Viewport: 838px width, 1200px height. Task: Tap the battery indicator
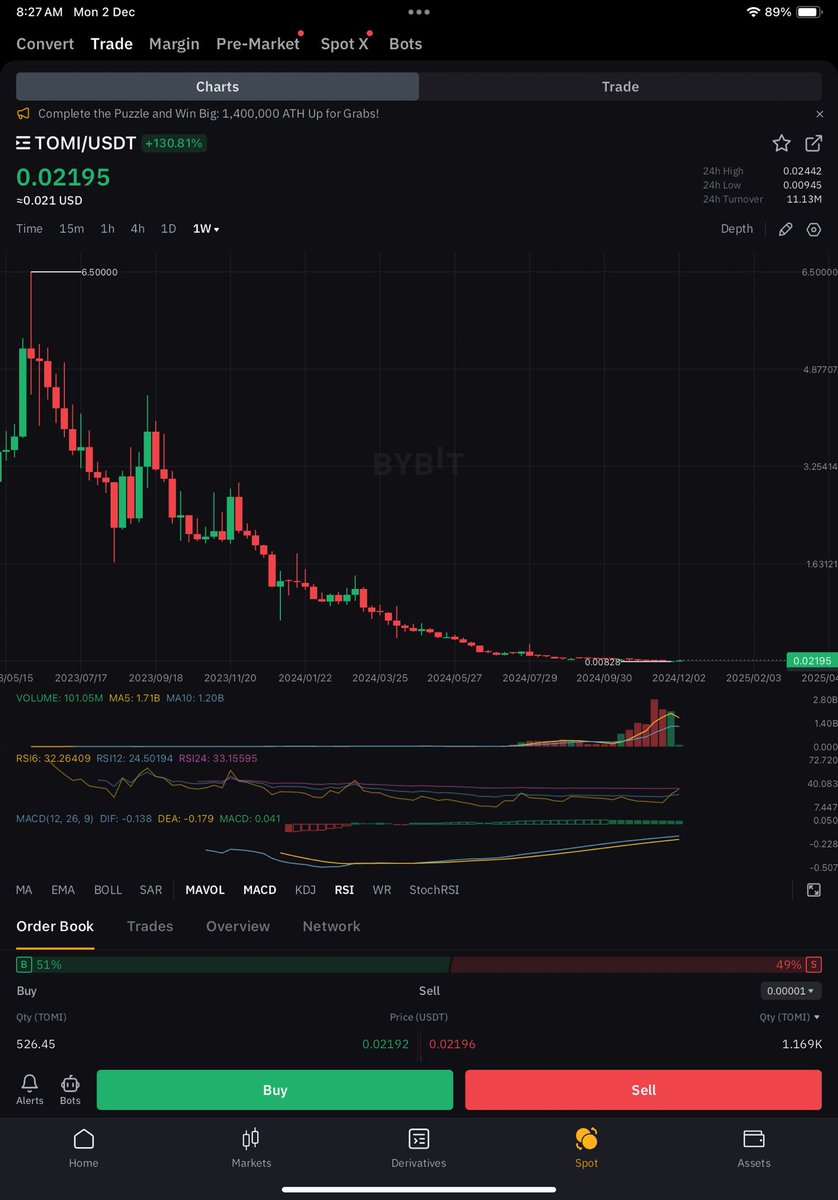pyautogui.click(x=810, y=12)
